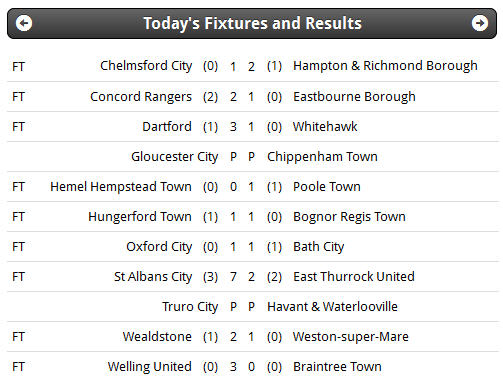Viewport: 503px width, 391px height.
Task: Select Welling United team name
Action: click(150, 367)
